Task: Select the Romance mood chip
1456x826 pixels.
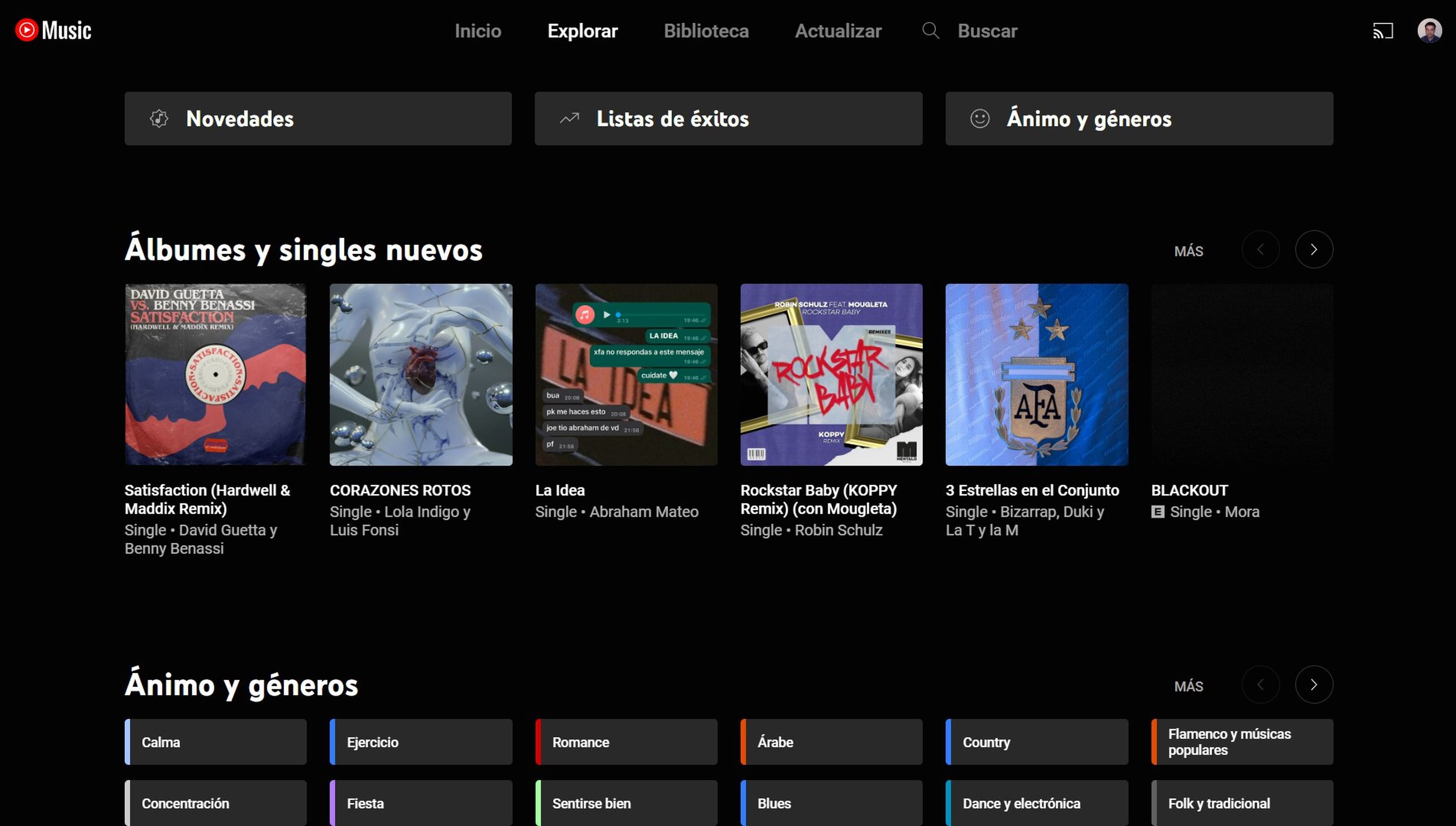Action: point(626,742)
